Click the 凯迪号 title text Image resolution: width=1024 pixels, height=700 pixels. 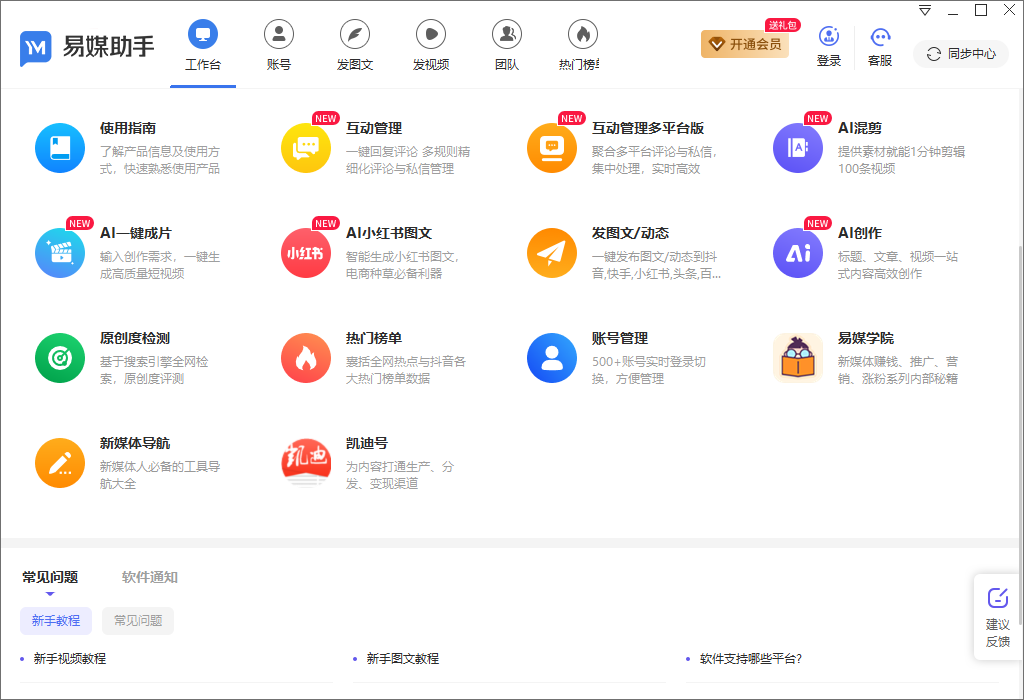[367, 443]
